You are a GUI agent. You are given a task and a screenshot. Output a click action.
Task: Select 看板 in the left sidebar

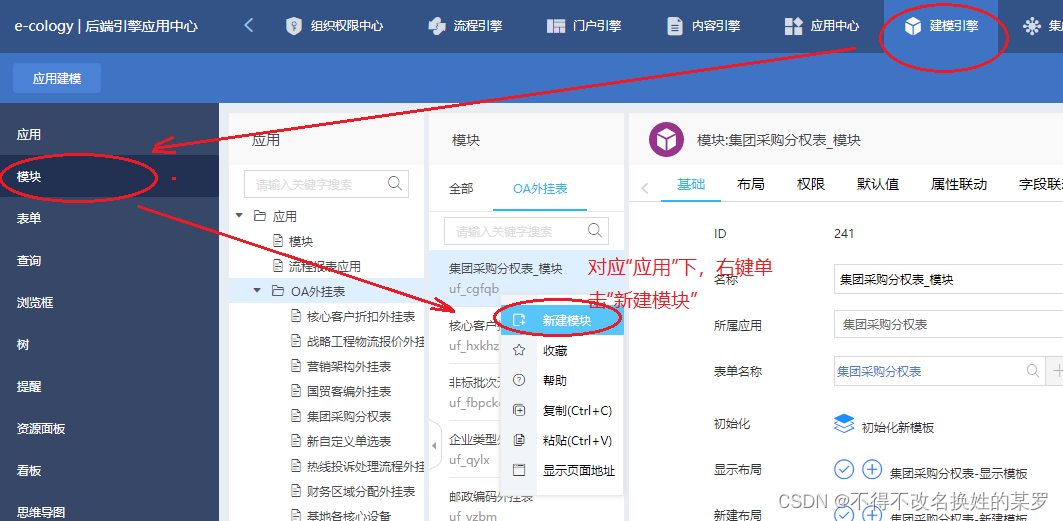(109, 470)
